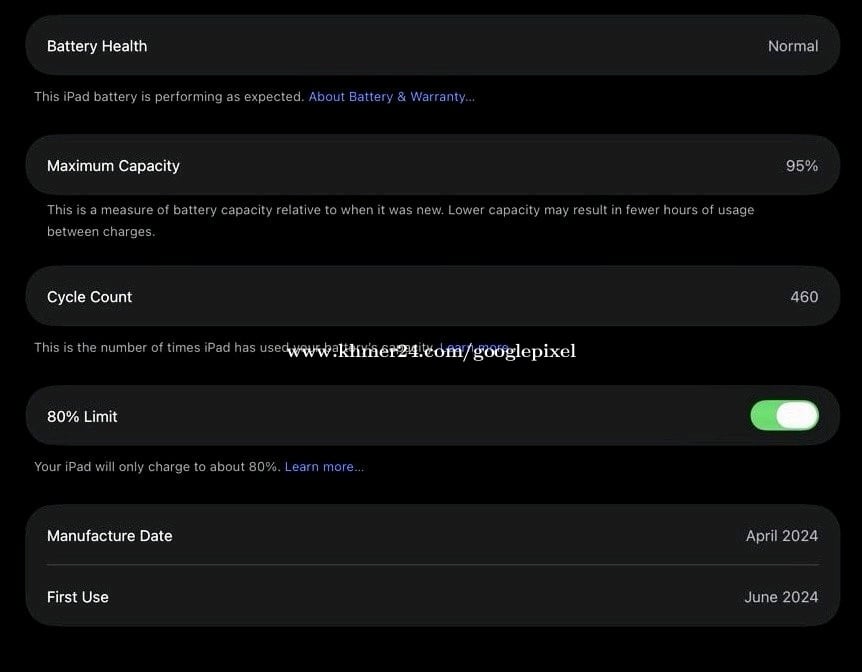862x672 pixels.
Task: Click the 460 cycle count value
Action: click(x=804, y=297)
